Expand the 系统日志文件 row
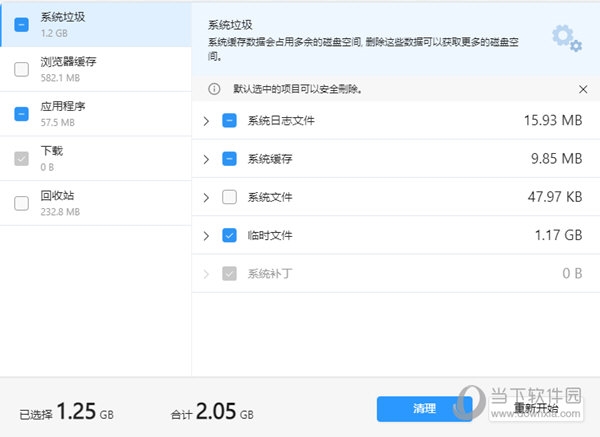Viewport: 600px width, 437px height. pos(206,121)
